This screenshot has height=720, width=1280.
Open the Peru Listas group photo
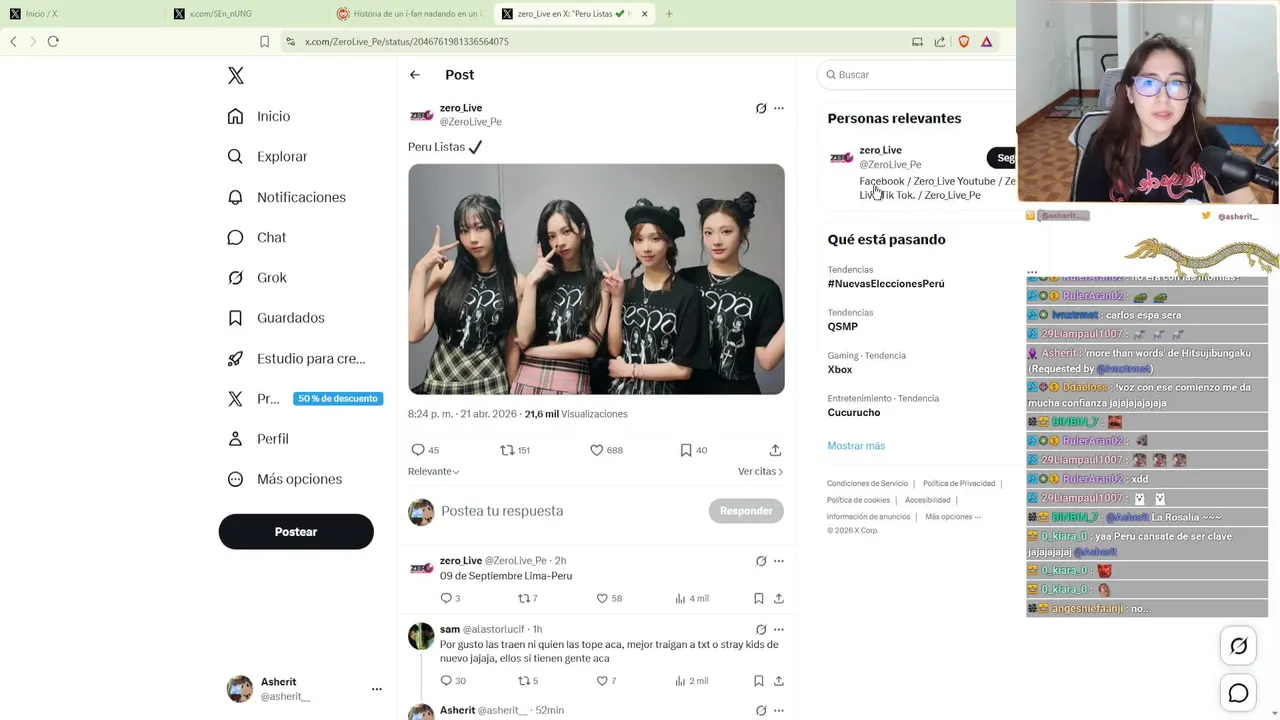(x=596, y=279)
